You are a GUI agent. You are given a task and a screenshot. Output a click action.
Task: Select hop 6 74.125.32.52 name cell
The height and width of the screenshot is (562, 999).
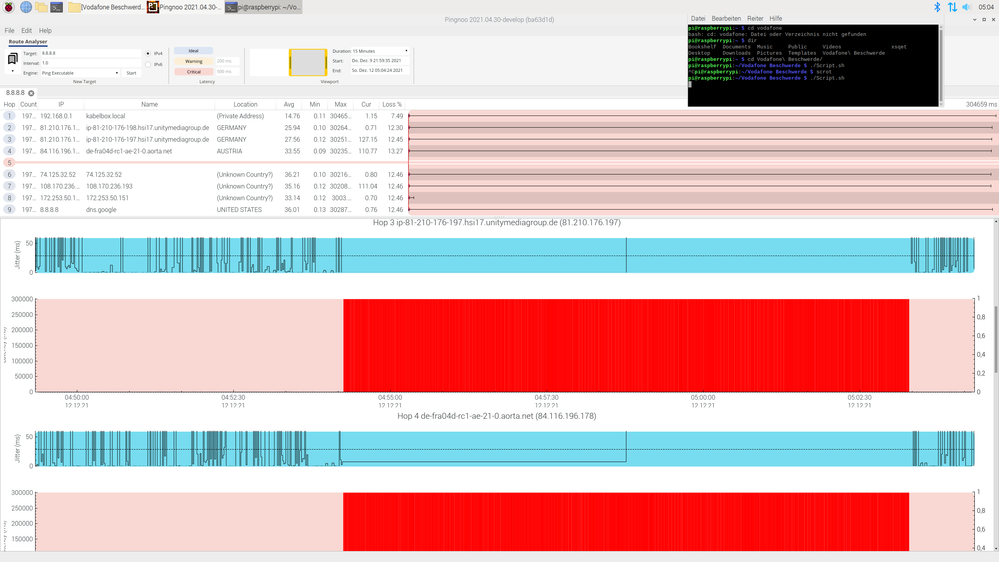(x=149, y=175)
